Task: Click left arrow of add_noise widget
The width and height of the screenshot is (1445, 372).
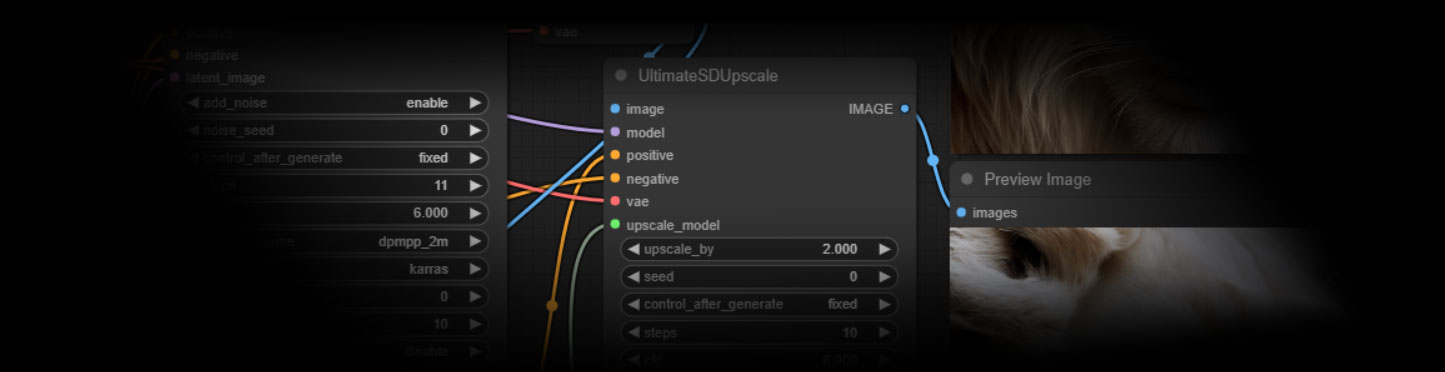Action: point(194,103)
